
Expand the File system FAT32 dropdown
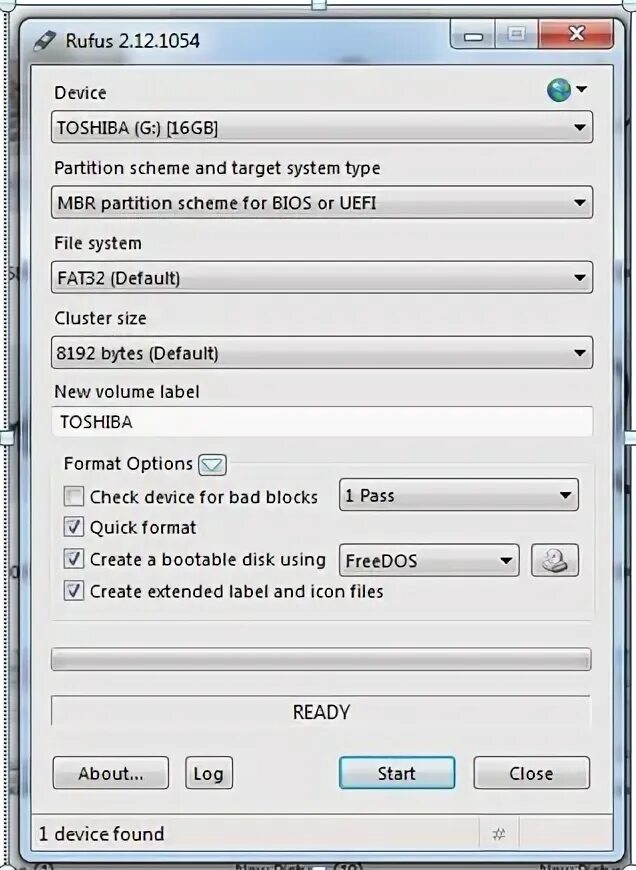[x=321, y=278]
